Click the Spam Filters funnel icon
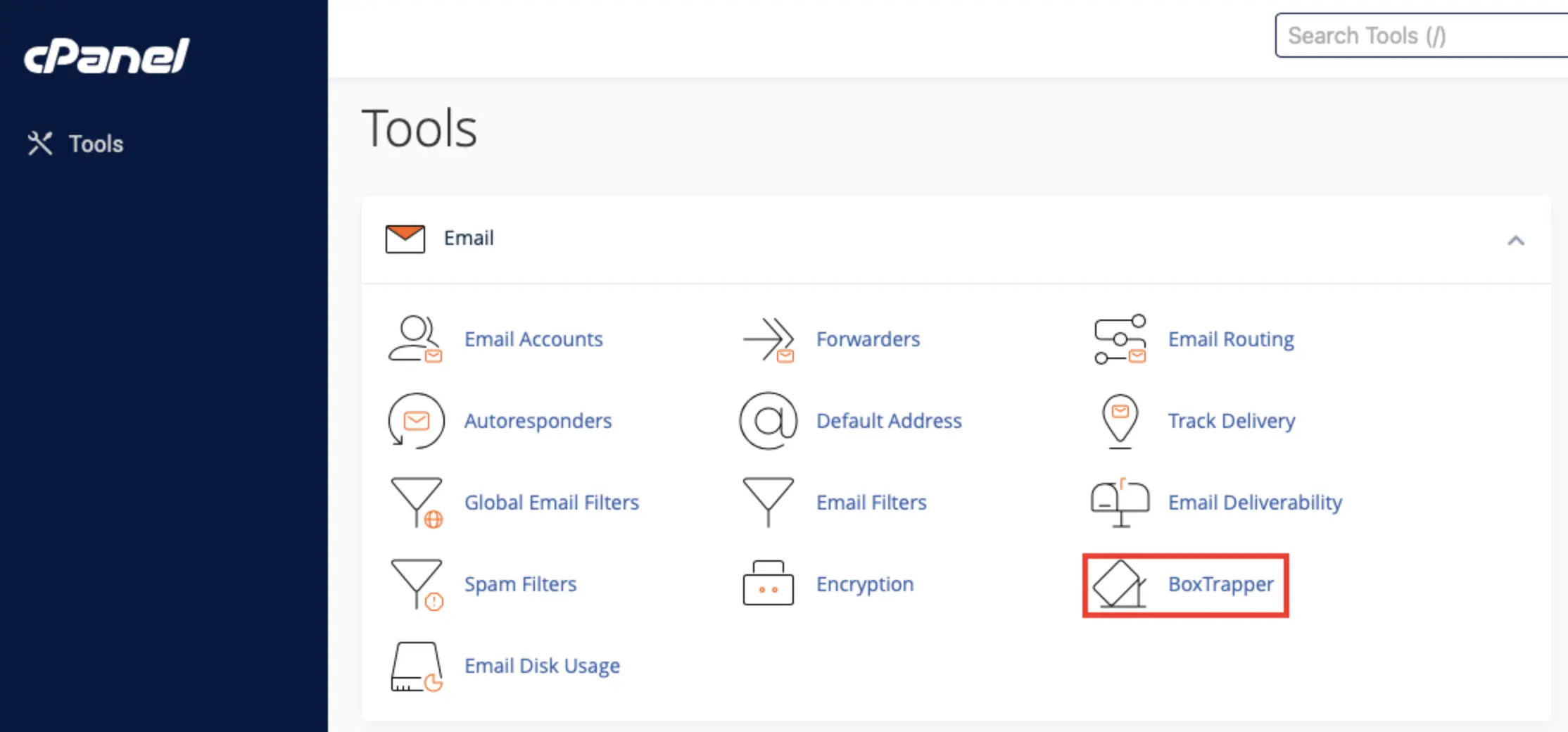 (417, 584)
